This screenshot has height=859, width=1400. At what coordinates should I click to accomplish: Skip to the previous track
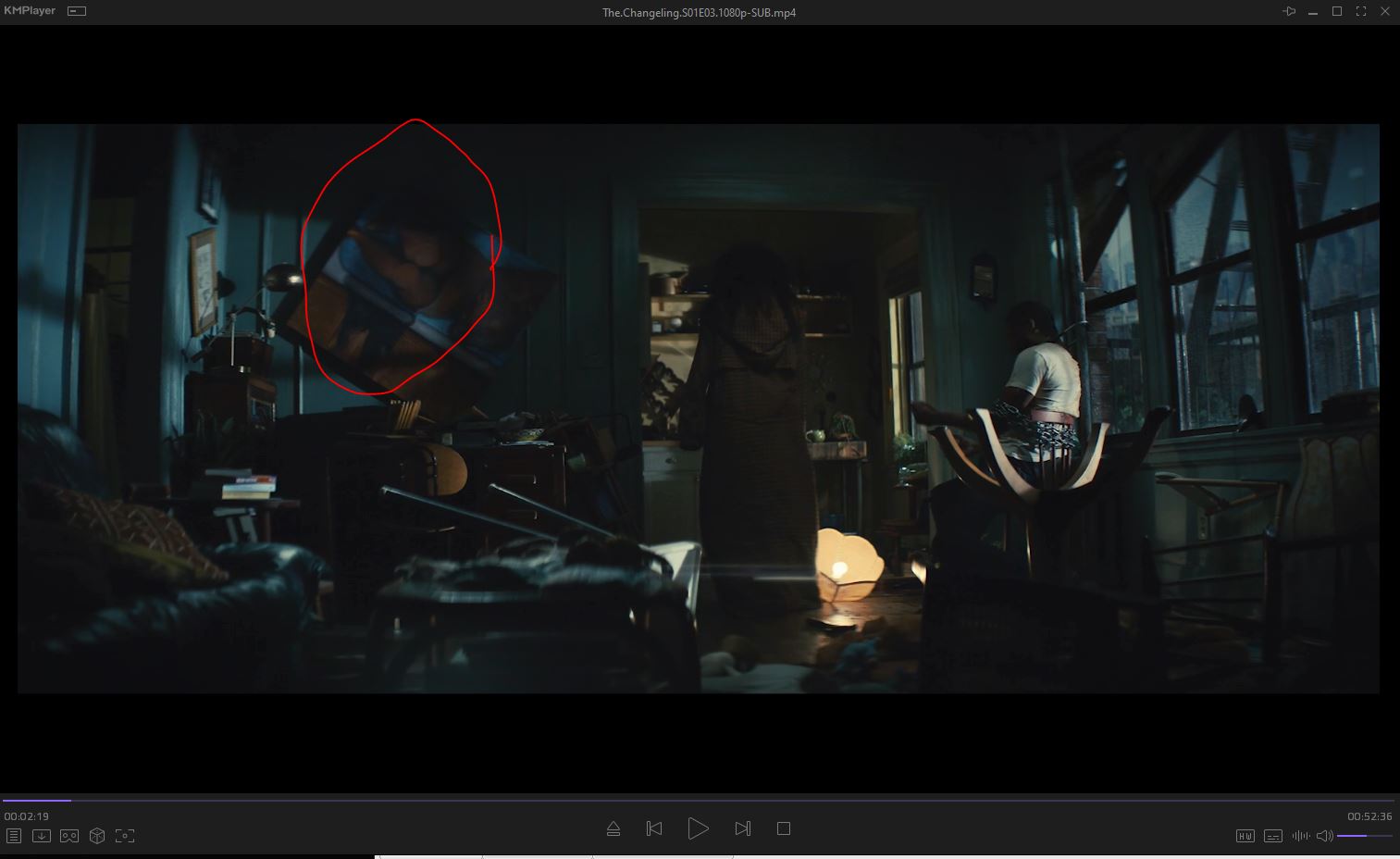(x=654, y=828)
